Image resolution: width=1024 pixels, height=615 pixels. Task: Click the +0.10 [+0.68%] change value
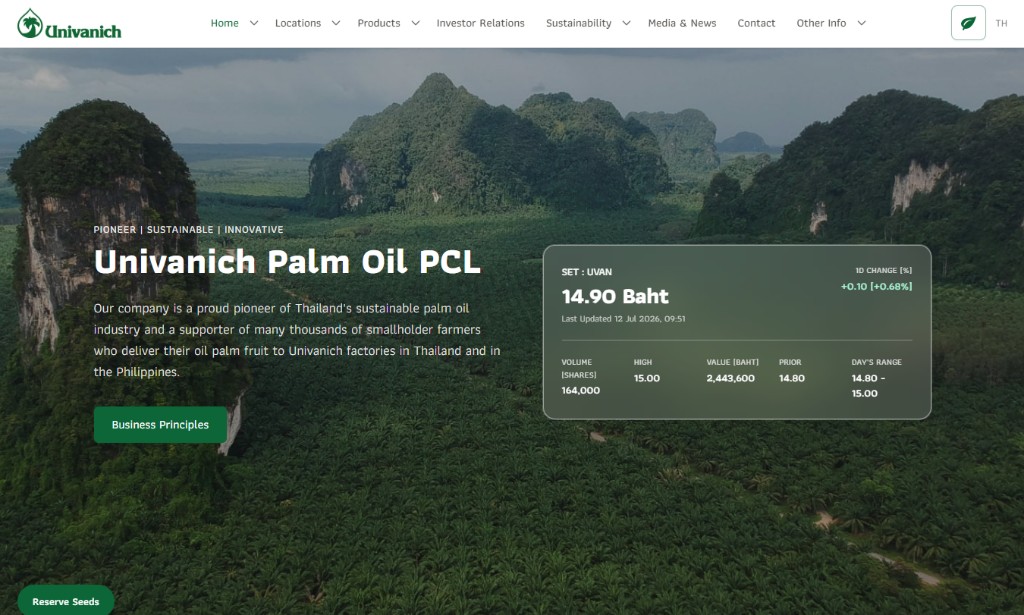(x=876, y=287)
